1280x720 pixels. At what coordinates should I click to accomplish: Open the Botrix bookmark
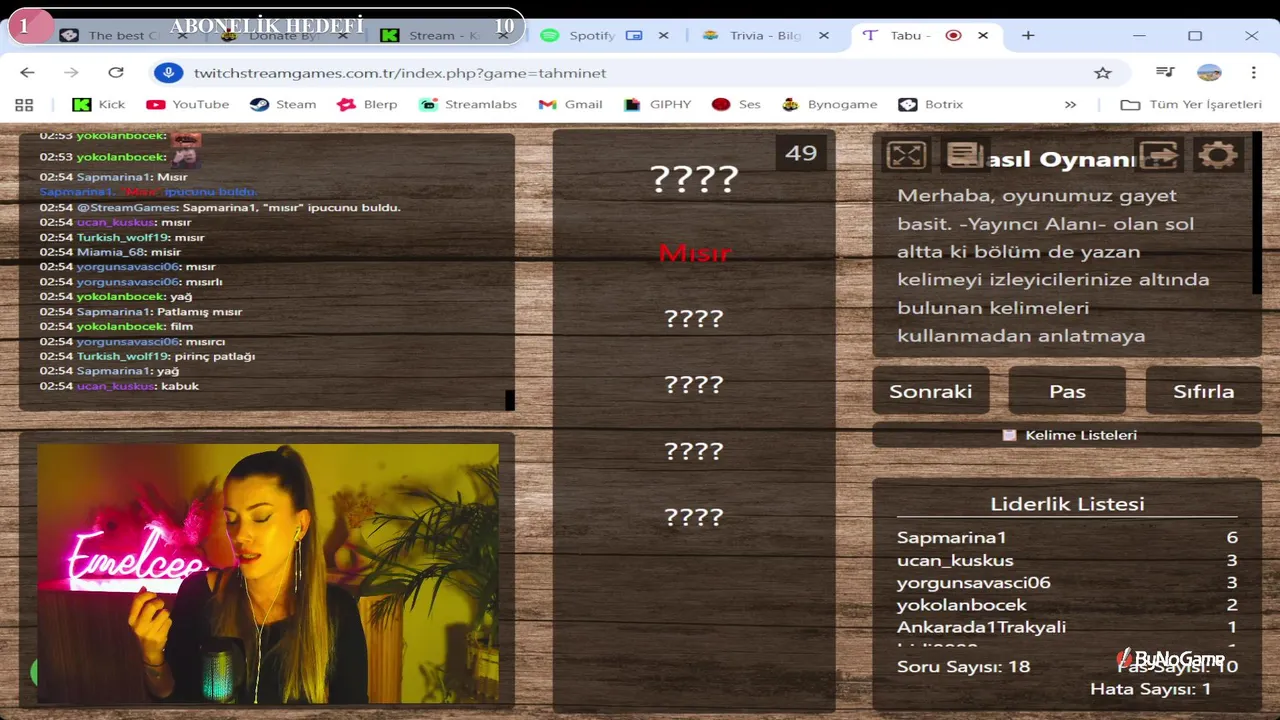931,104
